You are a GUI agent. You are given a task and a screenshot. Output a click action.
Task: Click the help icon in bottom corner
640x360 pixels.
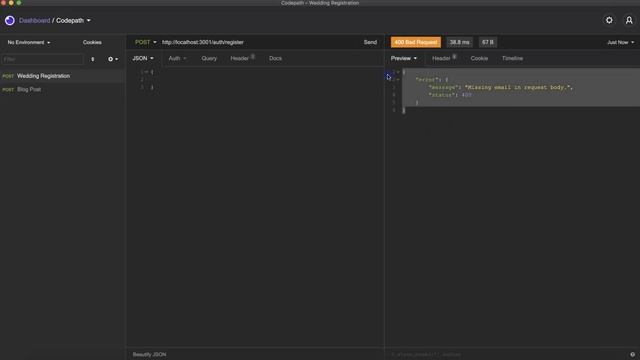[632, 354]
